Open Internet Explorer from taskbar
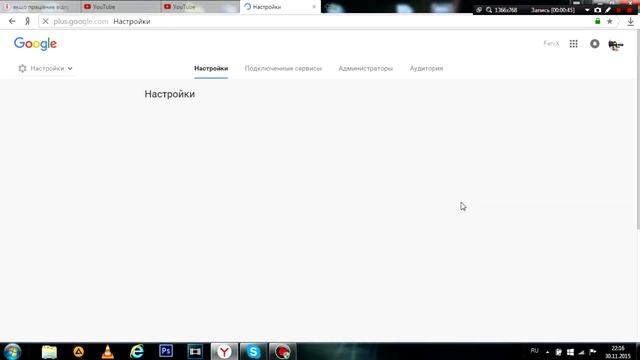The width and height of the screenshot is (640, 360). coord(137,351)
